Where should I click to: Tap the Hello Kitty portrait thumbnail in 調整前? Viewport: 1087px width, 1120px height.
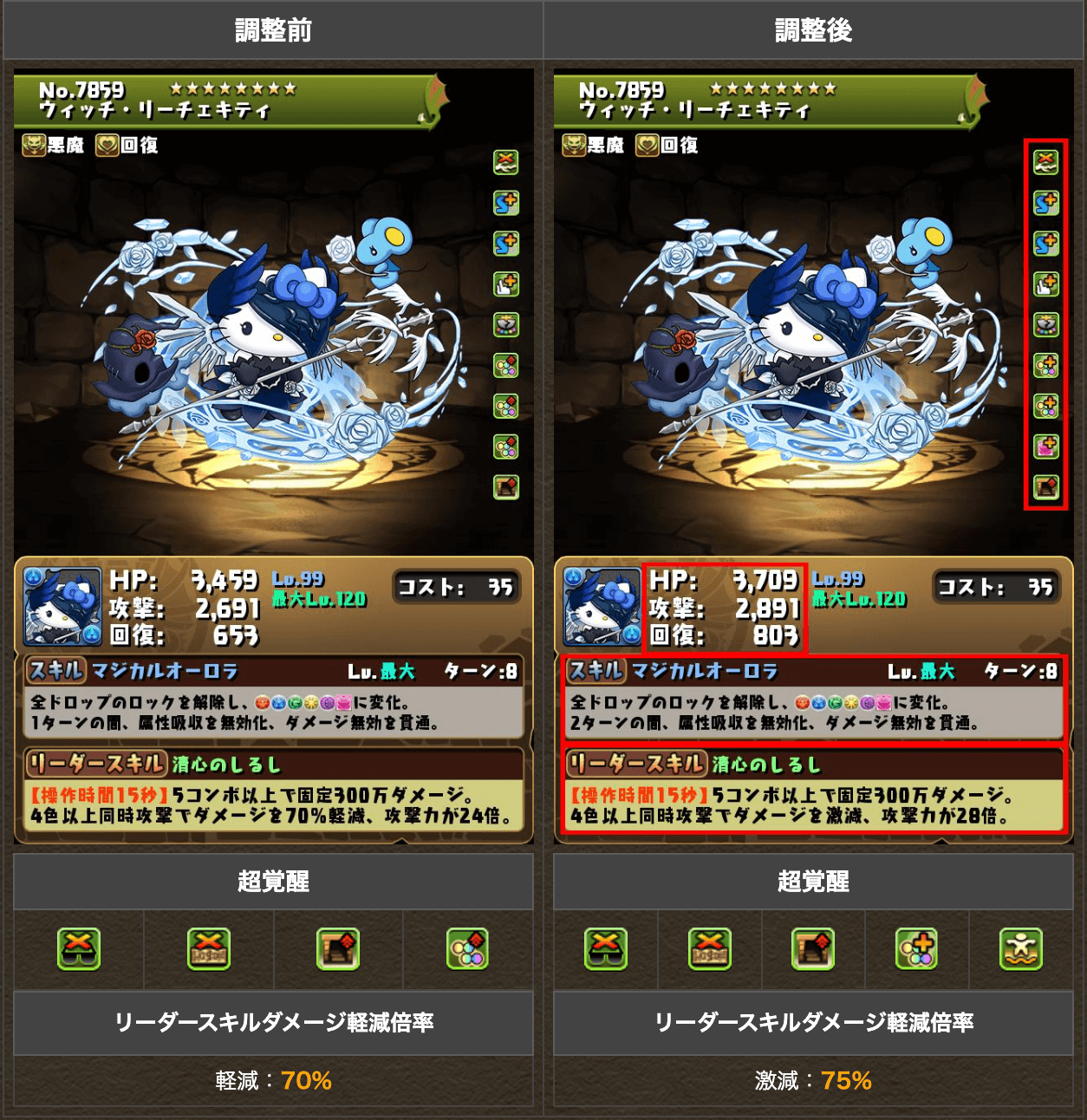[x=62, y=608]
